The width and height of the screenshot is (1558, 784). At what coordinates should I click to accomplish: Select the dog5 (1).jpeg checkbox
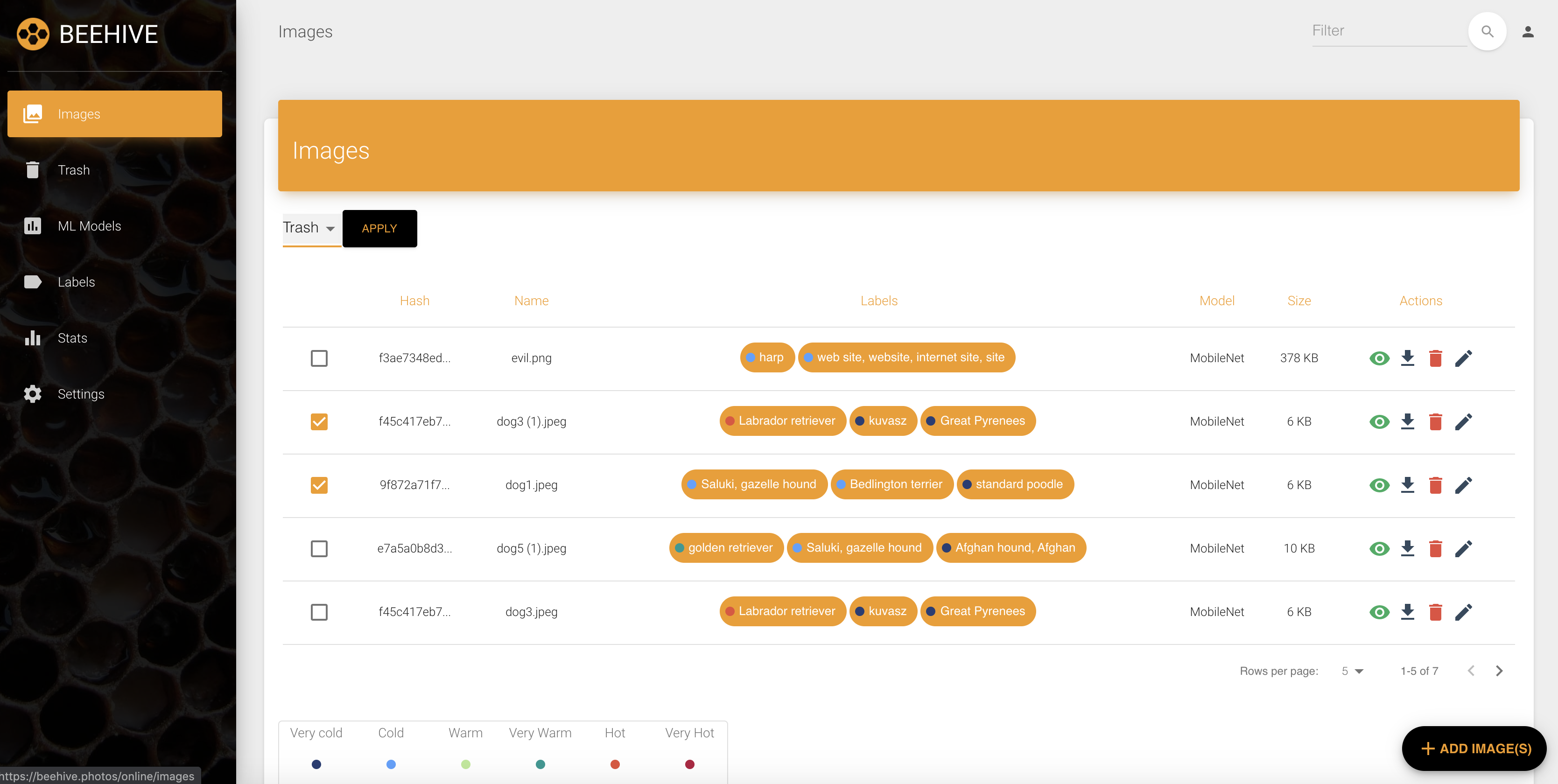(x=319, y=549)
